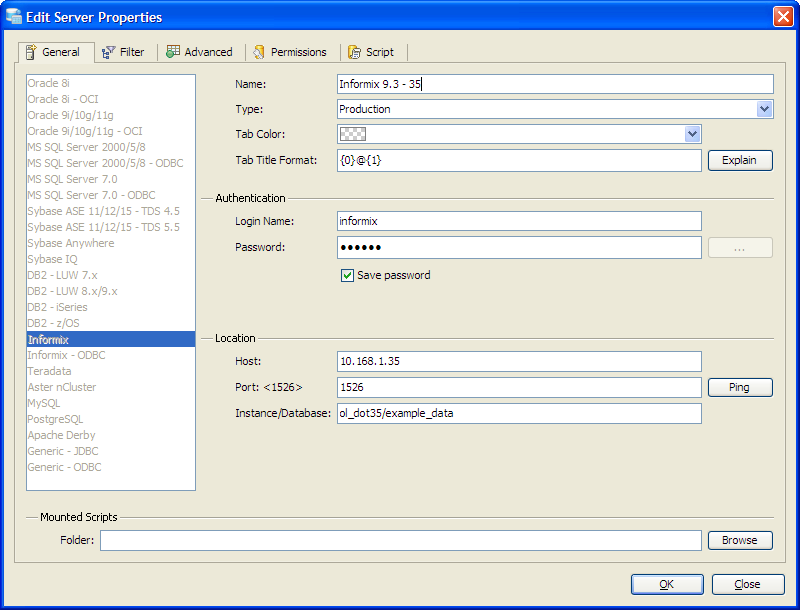Click the Permissions tab icon
Viewport: 800px width, 610px height.
click(259, 52)
